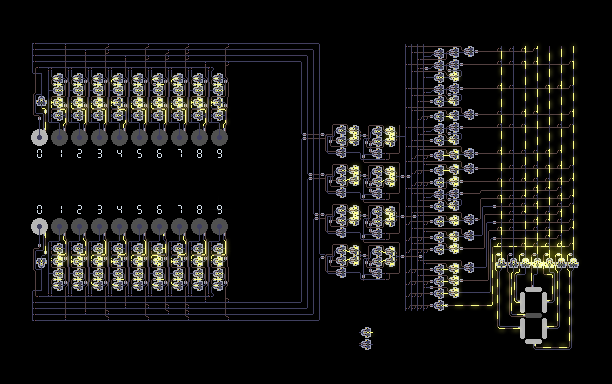612x384 pixels.
Task: Click rightmost driver gate above seven-segment display
Action: tap(573, 263)
